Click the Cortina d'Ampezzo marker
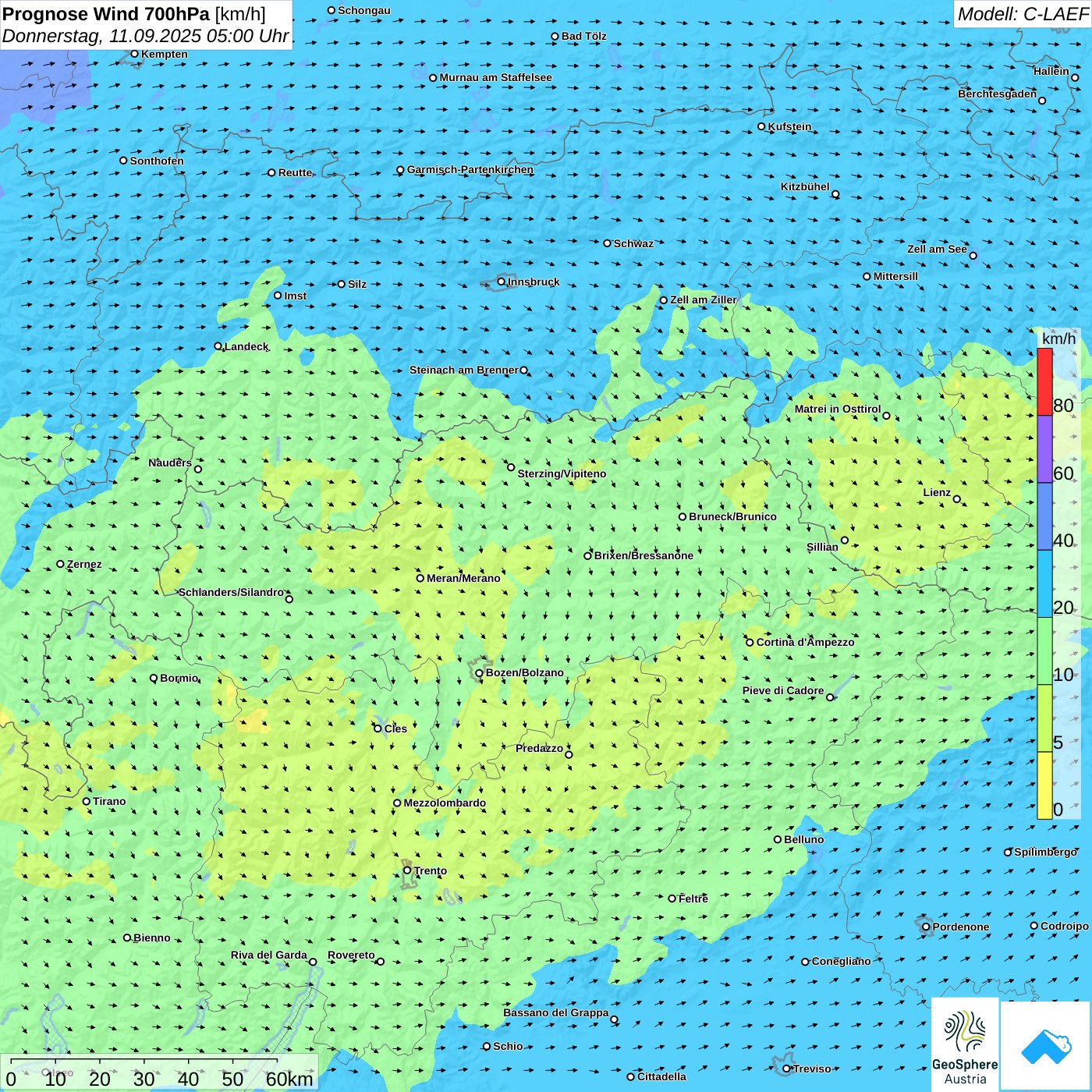 [750, 643]
